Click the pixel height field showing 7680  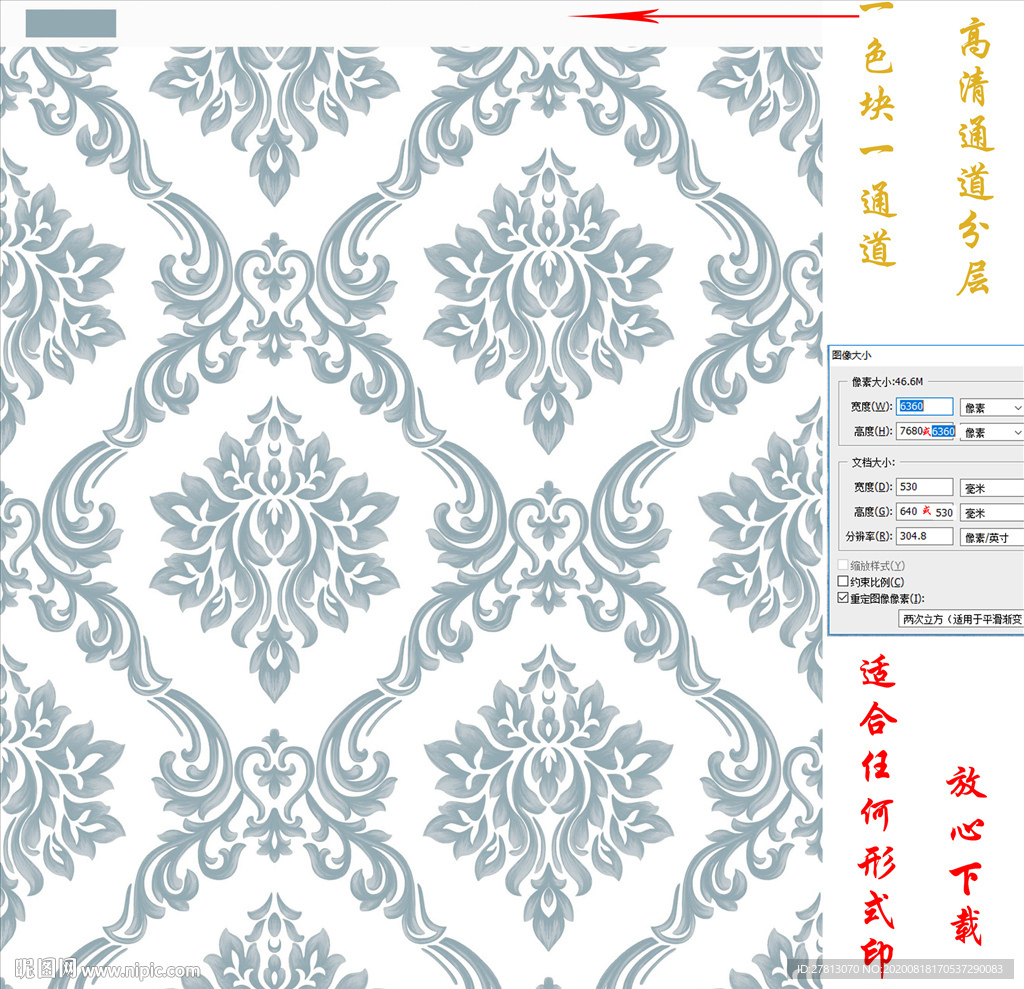(925, 431)
